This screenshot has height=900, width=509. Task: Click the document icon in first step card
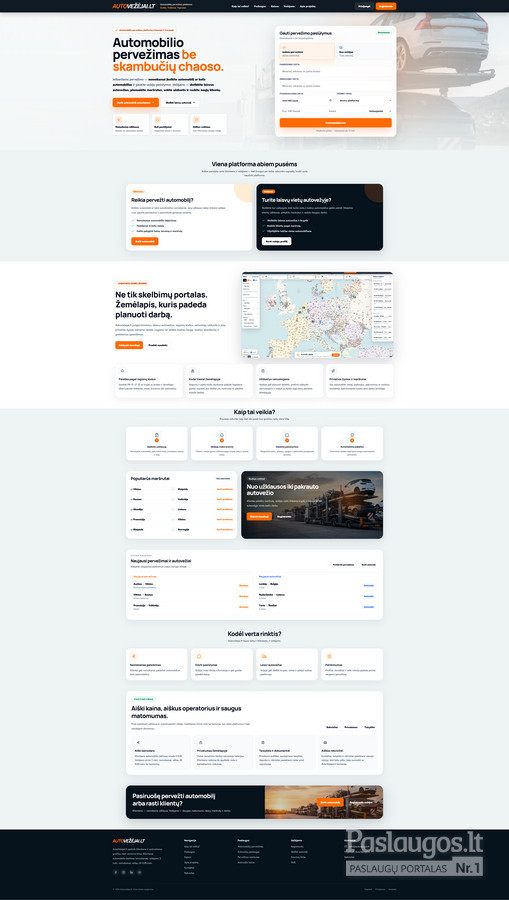[157, 435]
